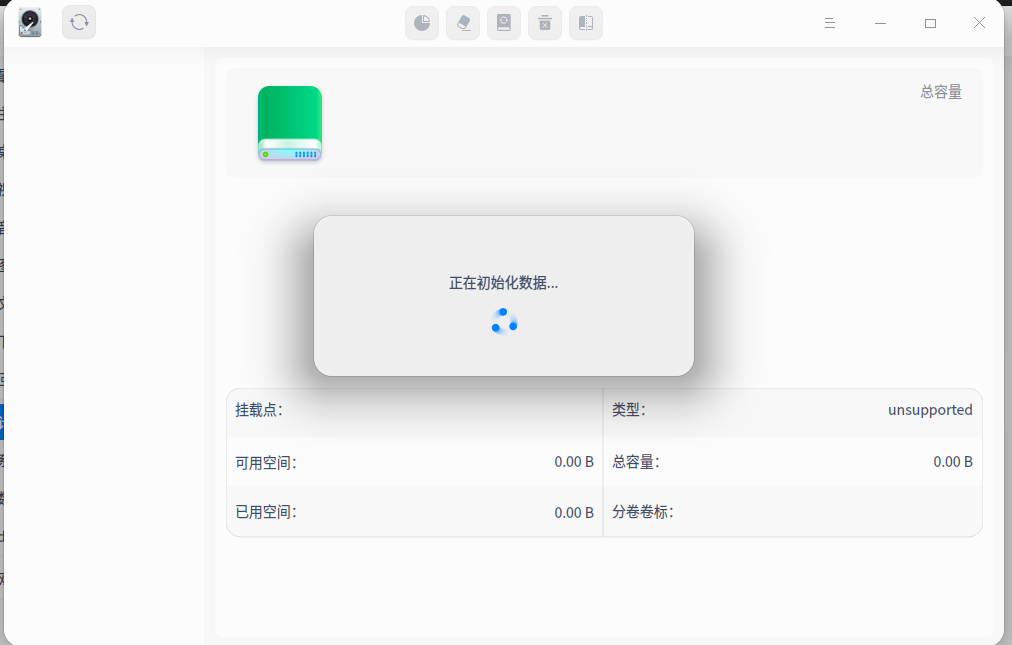Click the green disk drive icon
This screenshot has height=645, width=1012.
click(290, 123)
